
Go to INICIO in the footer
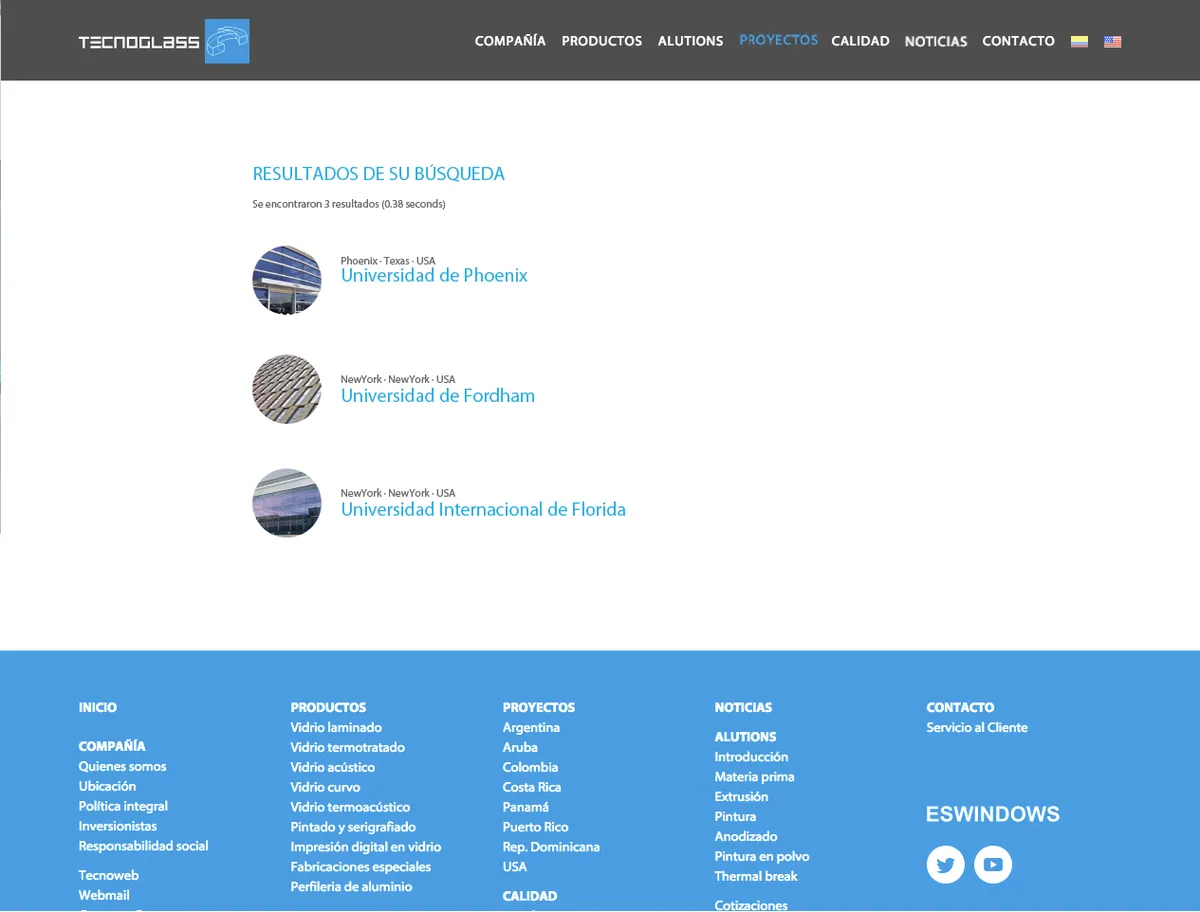[x=98, y=707]
